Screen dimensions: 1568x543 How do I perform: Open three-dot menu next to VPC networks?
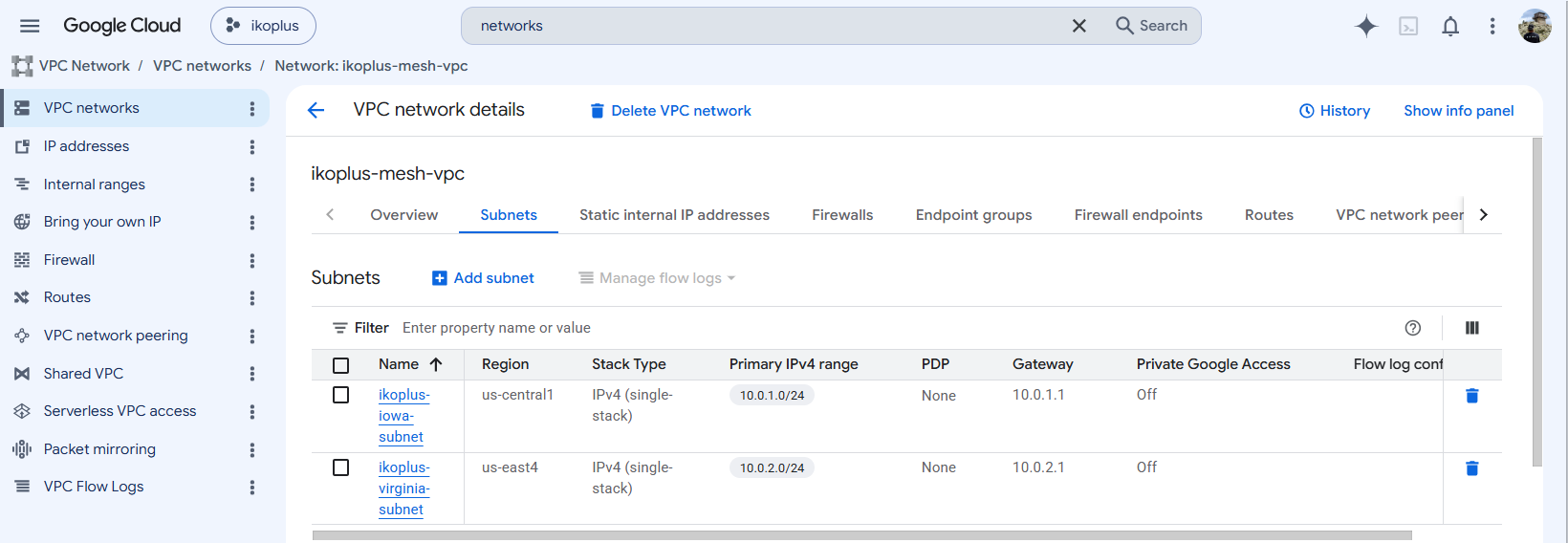(x=252, y=109)
